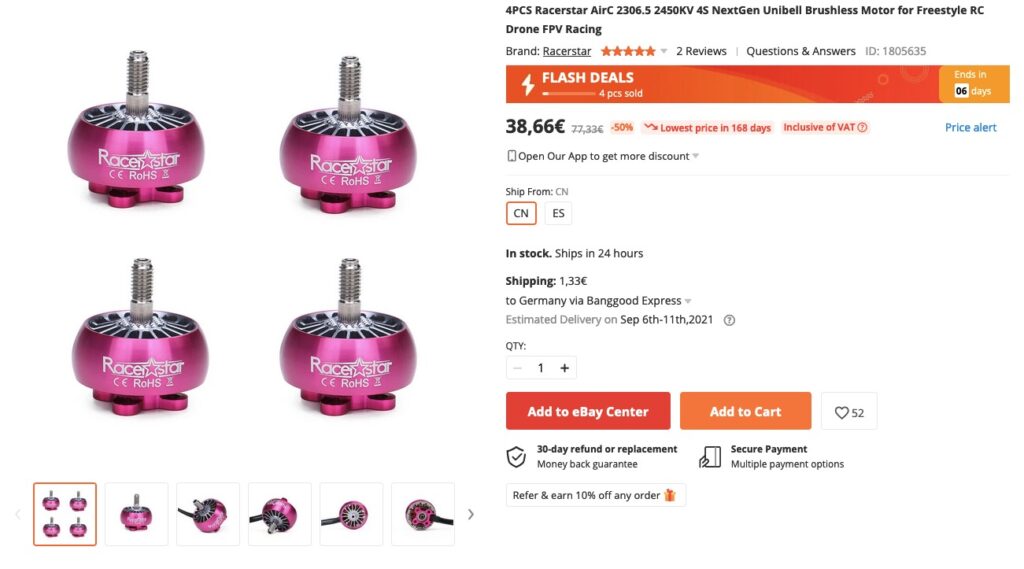The height and width of the screenshot is (569, 1024).
Task: Decrease quantity with the minus button
Action: [x=517, y=368]
